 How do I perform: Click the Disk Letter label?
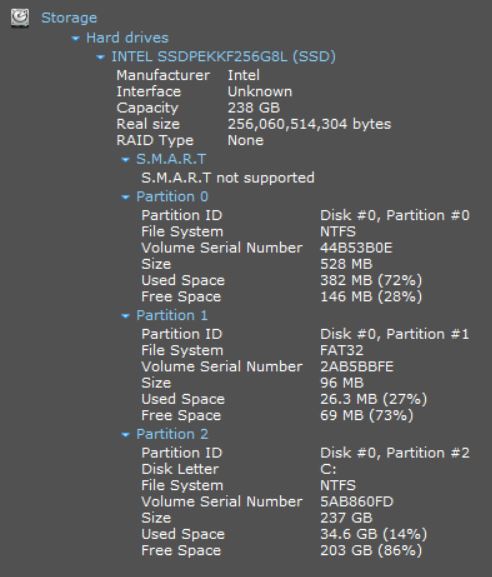coord(180,469)
